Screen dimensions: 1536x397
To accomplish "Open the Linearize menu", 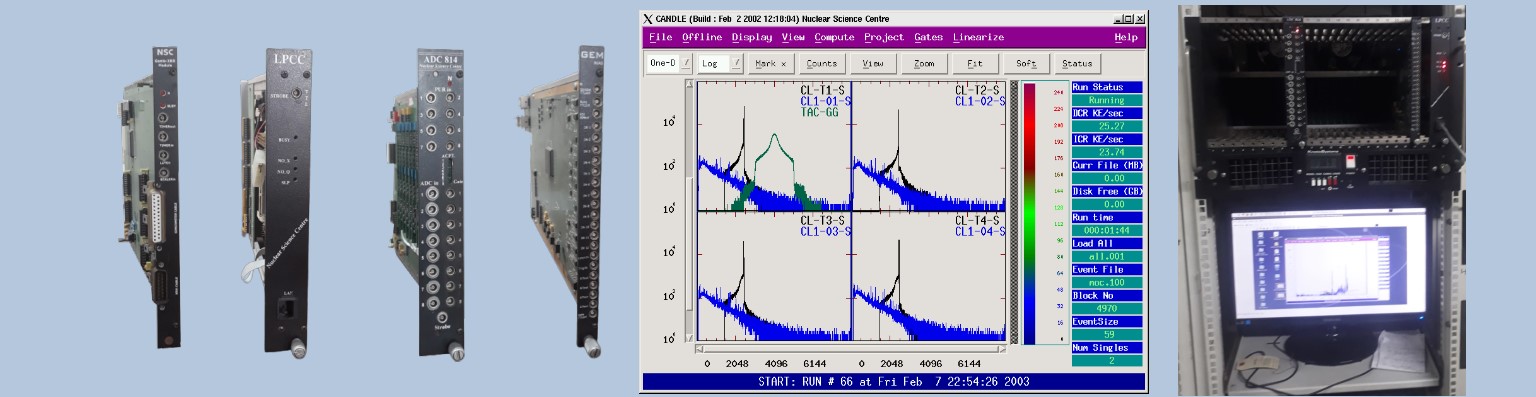I will [x=978, y=37].
